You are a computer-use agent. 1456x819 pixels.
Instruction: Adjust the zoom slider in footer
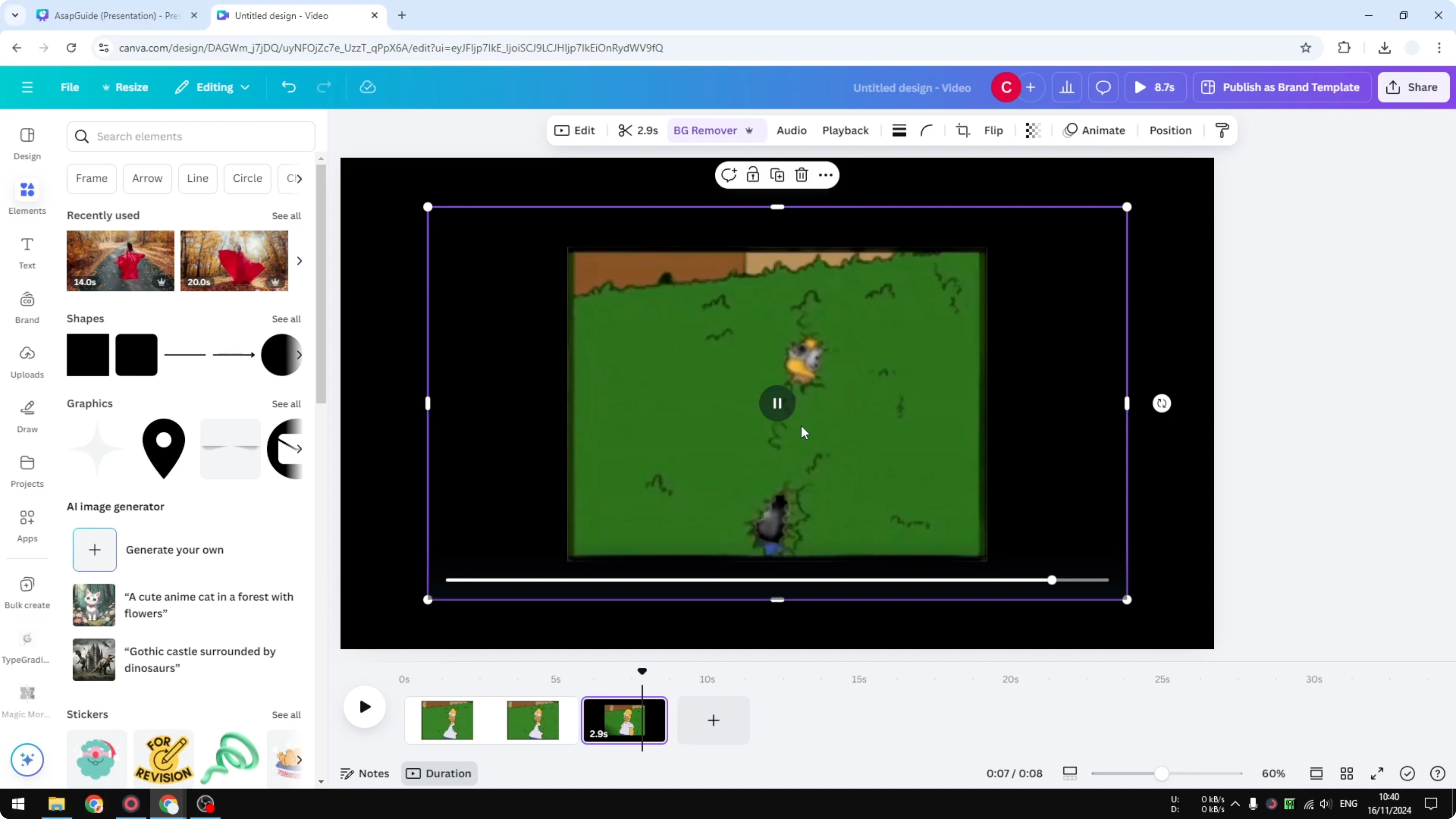pyautogui.click(x=1161, y=773)
